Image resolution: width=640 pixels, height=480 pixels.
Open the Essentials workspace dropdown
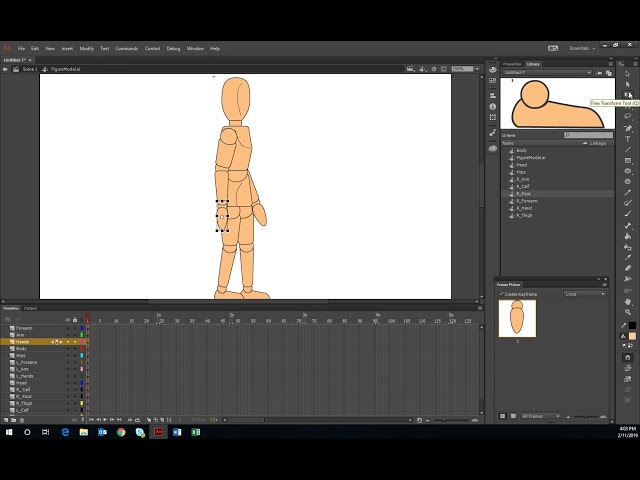click(582, 48)
